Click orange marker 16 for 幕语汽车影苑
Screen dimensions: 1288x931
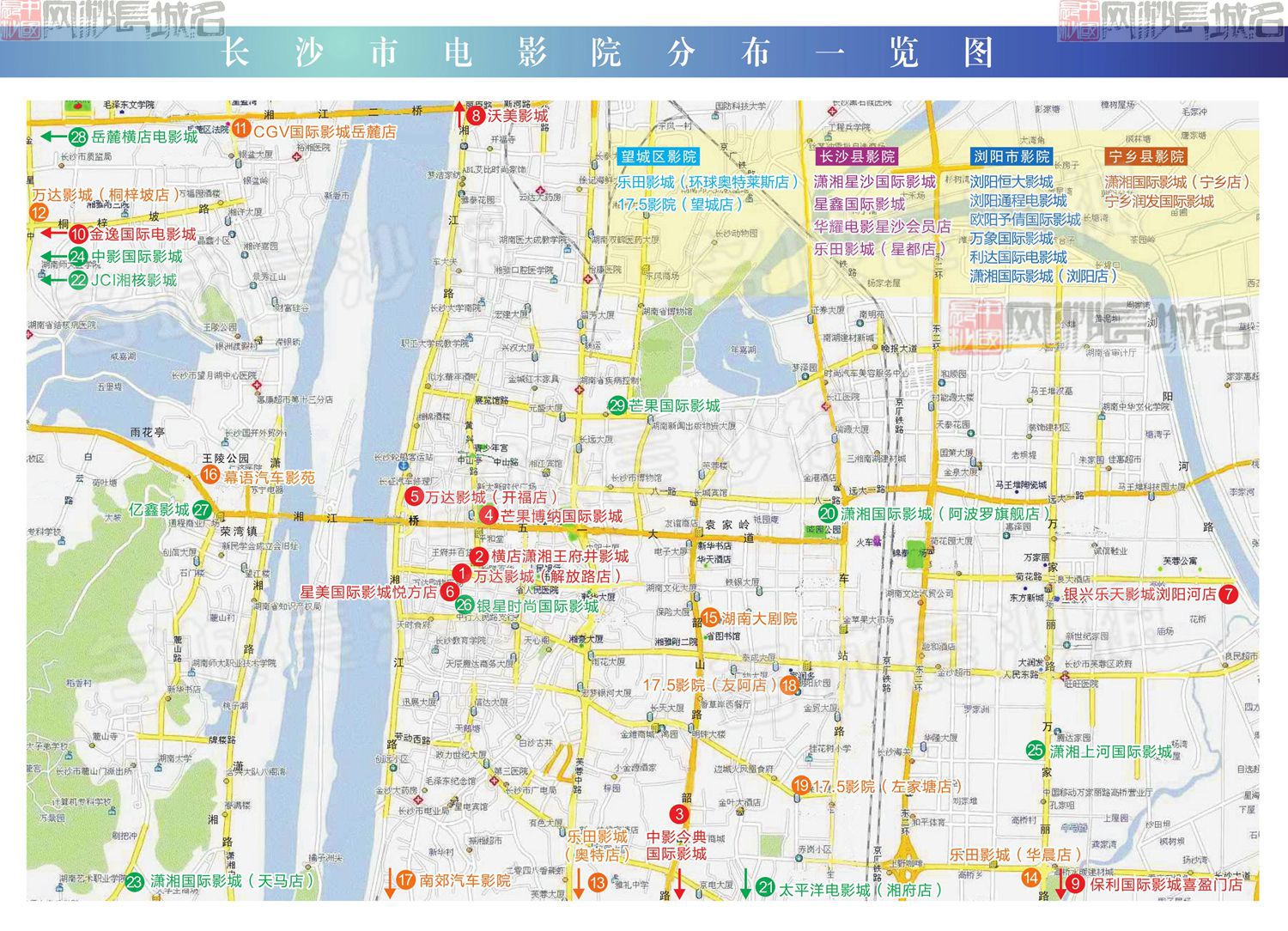tap(210, 475)
